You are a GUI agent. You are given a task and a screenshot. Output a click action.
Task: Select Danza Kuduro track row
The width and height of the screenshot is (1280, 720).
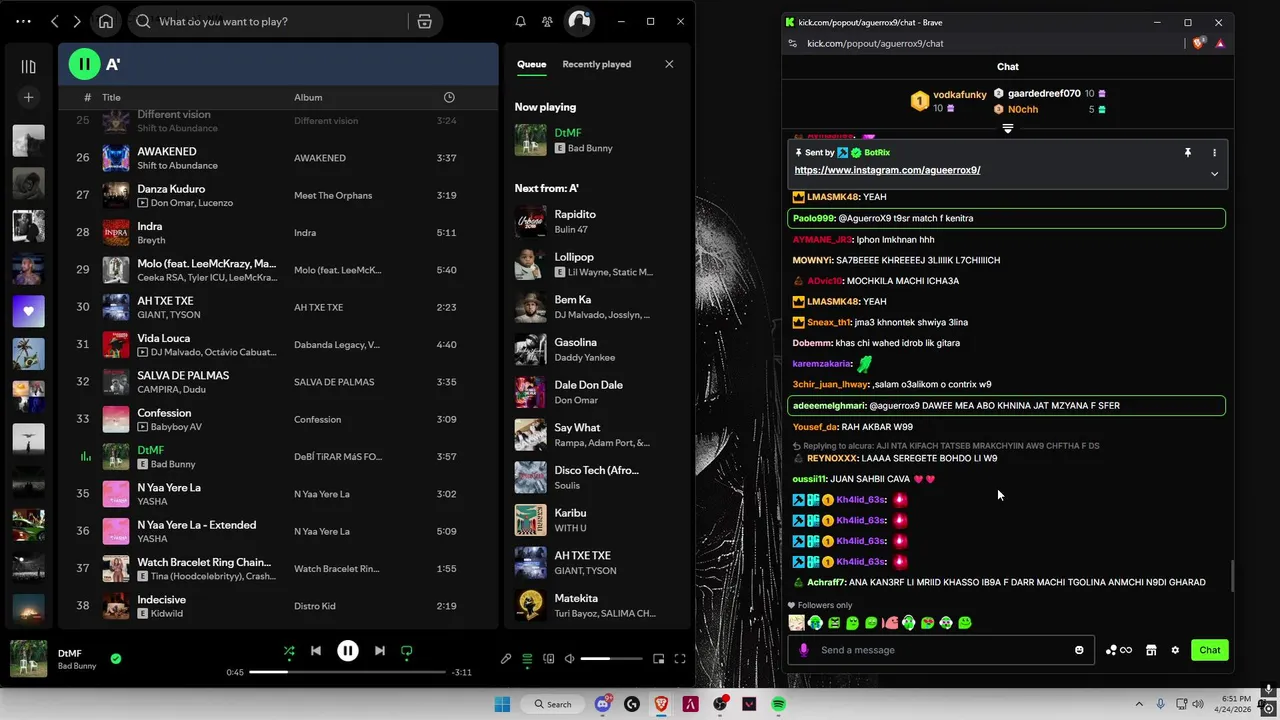(278, 195)
